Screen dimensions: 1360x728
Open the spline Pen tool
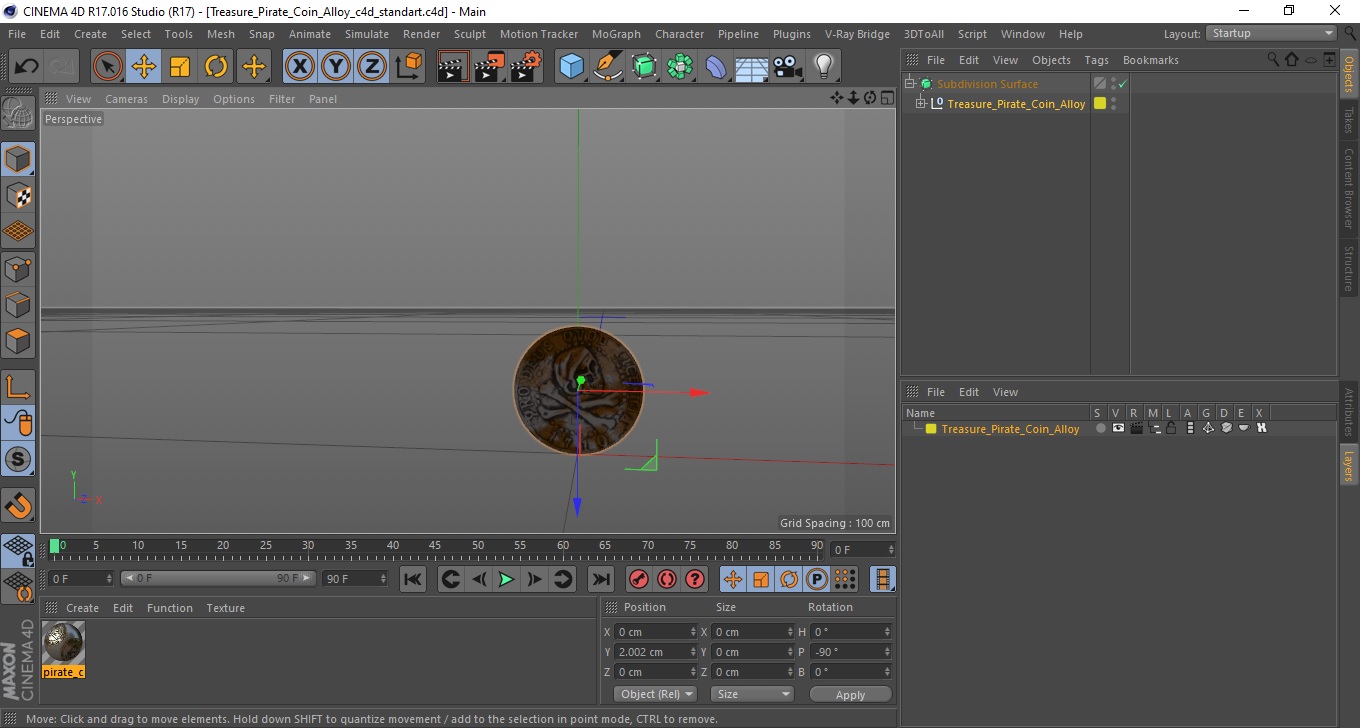[x=608, y=67]
